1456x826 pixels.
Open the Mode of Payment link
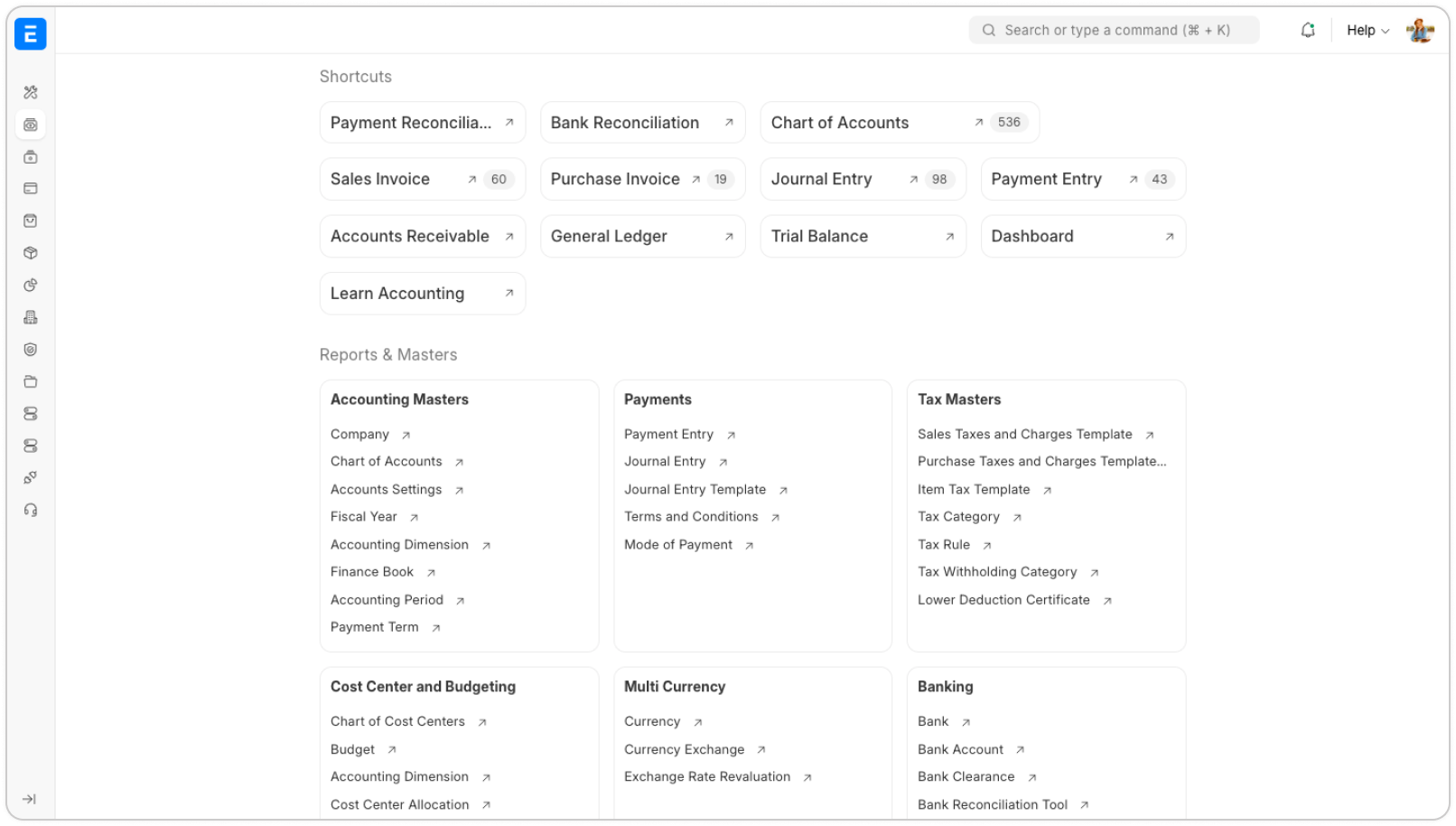(x=678, y=545)
